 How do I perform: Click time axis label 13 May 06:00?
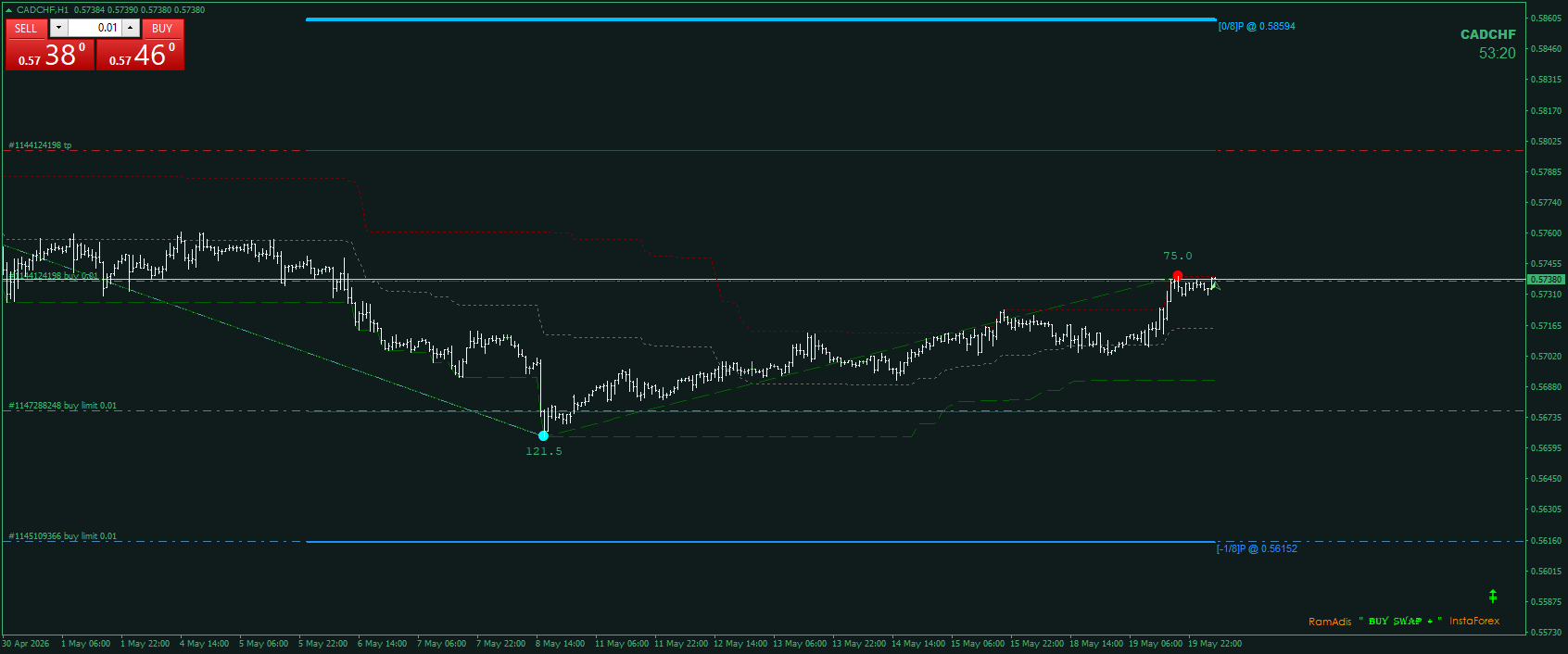[x=800, y=644]
